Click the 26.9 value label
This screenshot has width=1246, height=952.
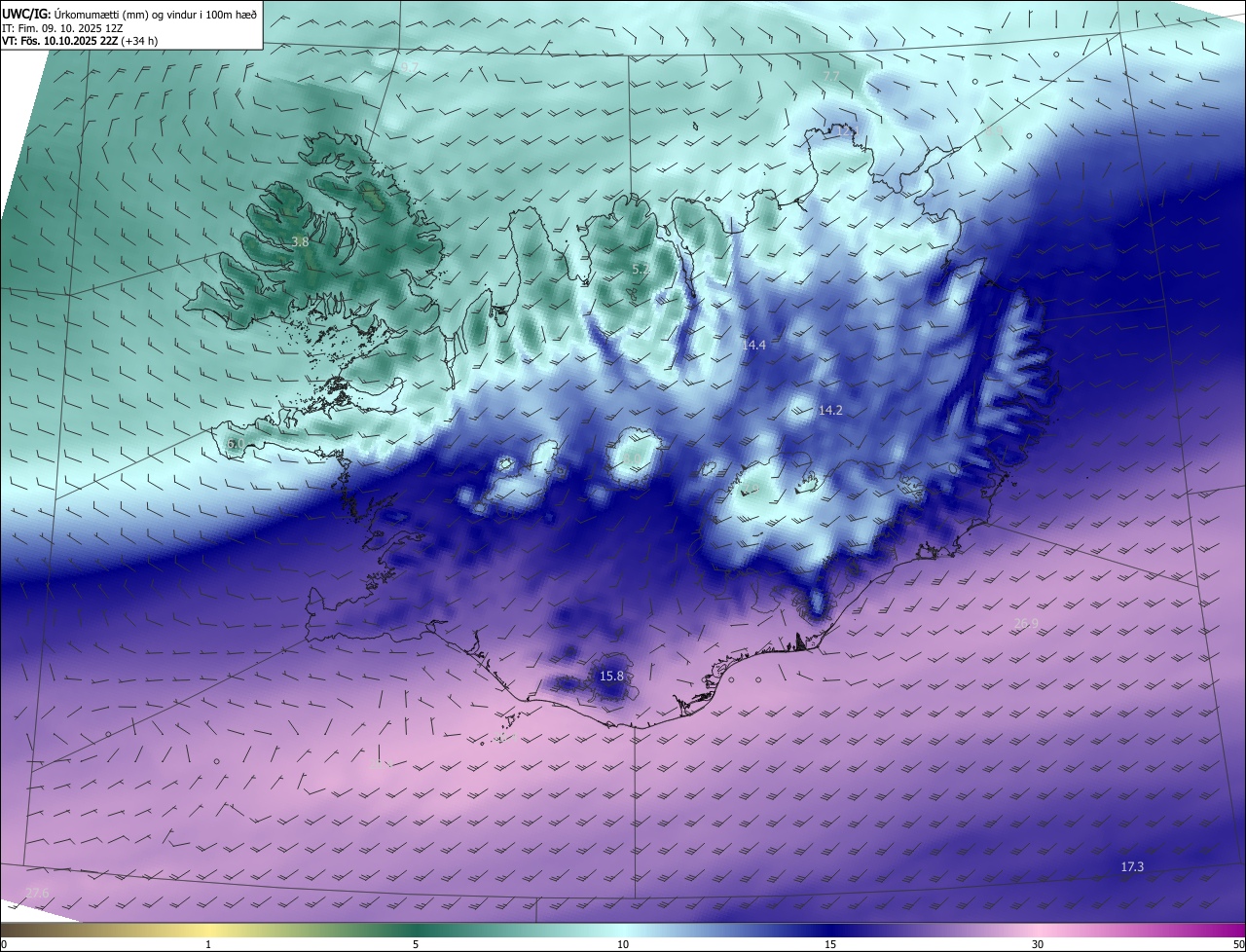pos(1026,624)
